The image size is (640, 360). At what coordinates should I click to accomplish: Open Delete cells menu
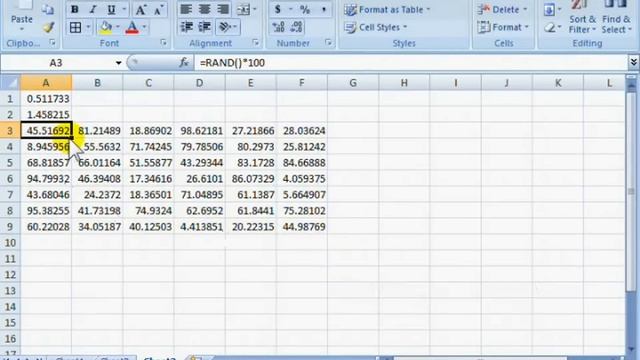click(503, 9)
